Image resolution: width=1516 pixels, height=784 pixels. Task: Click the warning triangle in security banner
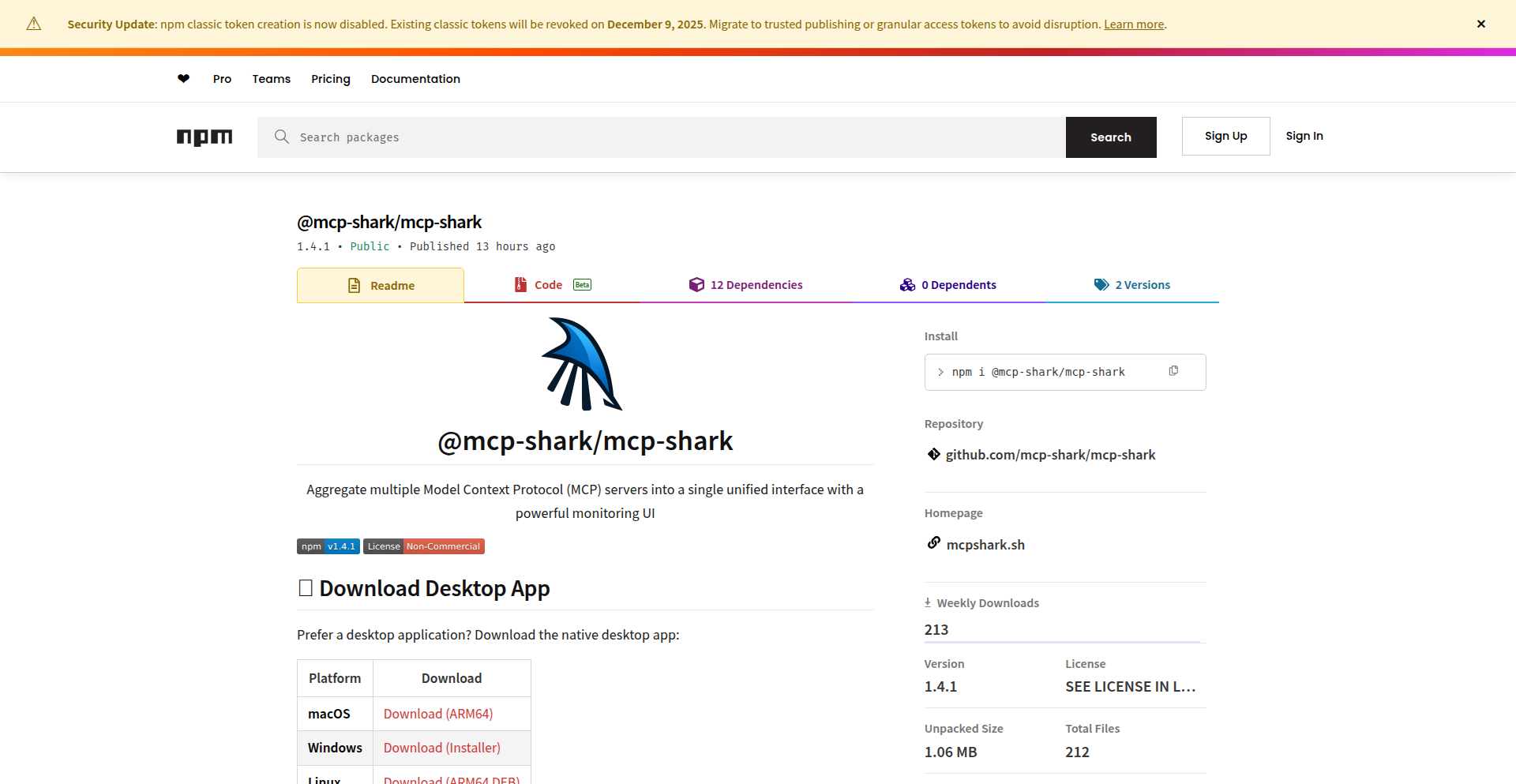[33, 24]
